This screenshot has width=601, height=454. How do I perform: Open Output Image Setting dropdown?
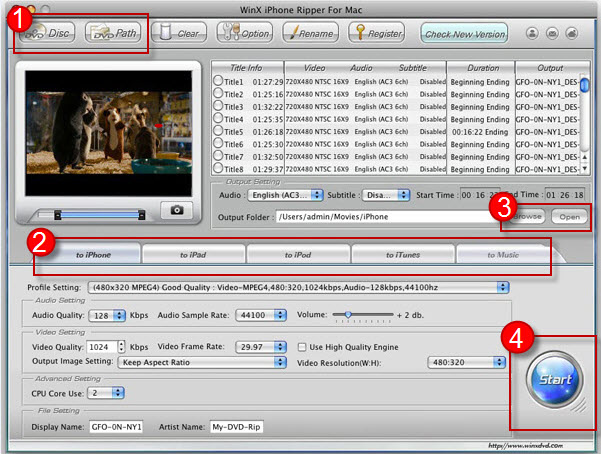tap(202, 362)
